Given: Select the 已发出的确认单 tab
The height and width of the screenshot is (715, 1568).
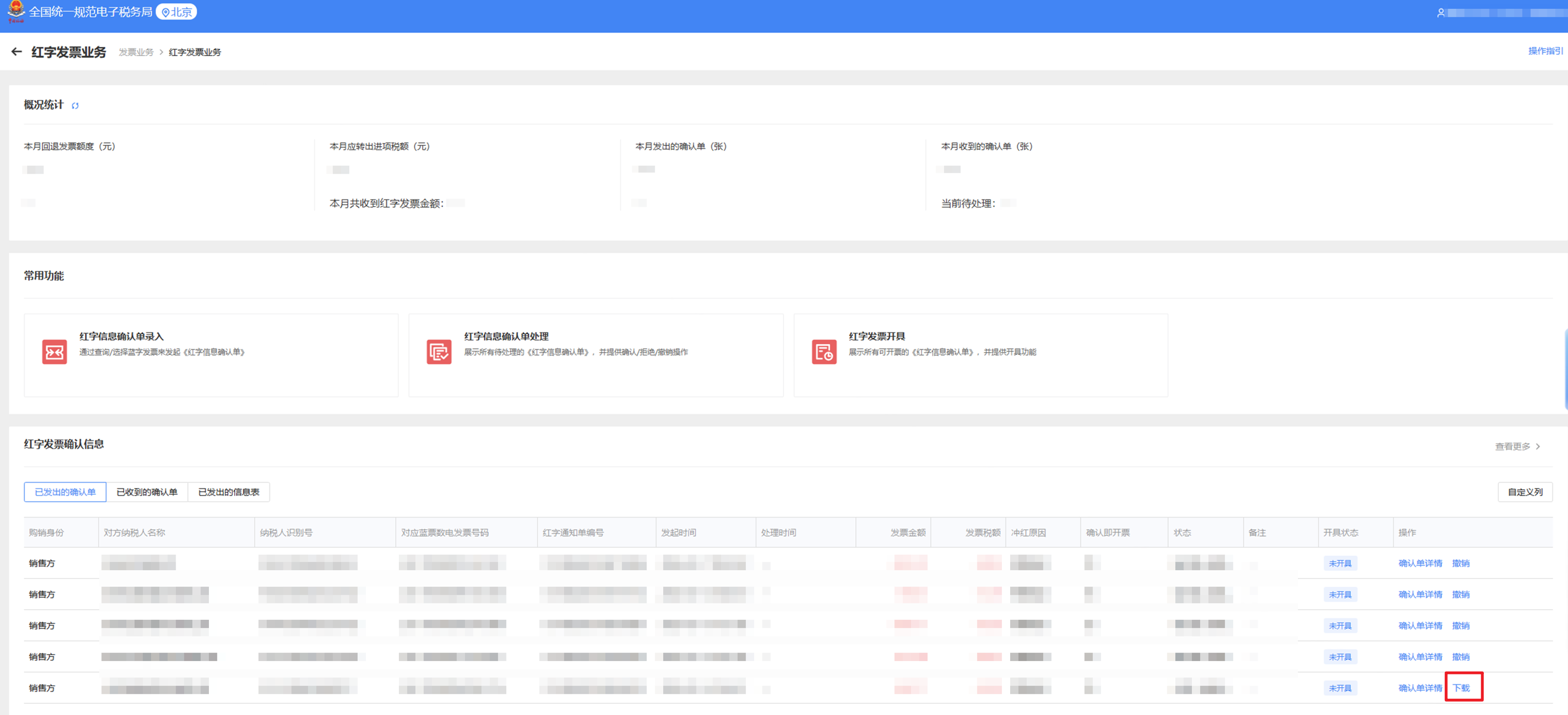Looking at the screenshot, I should coord(65,492).
